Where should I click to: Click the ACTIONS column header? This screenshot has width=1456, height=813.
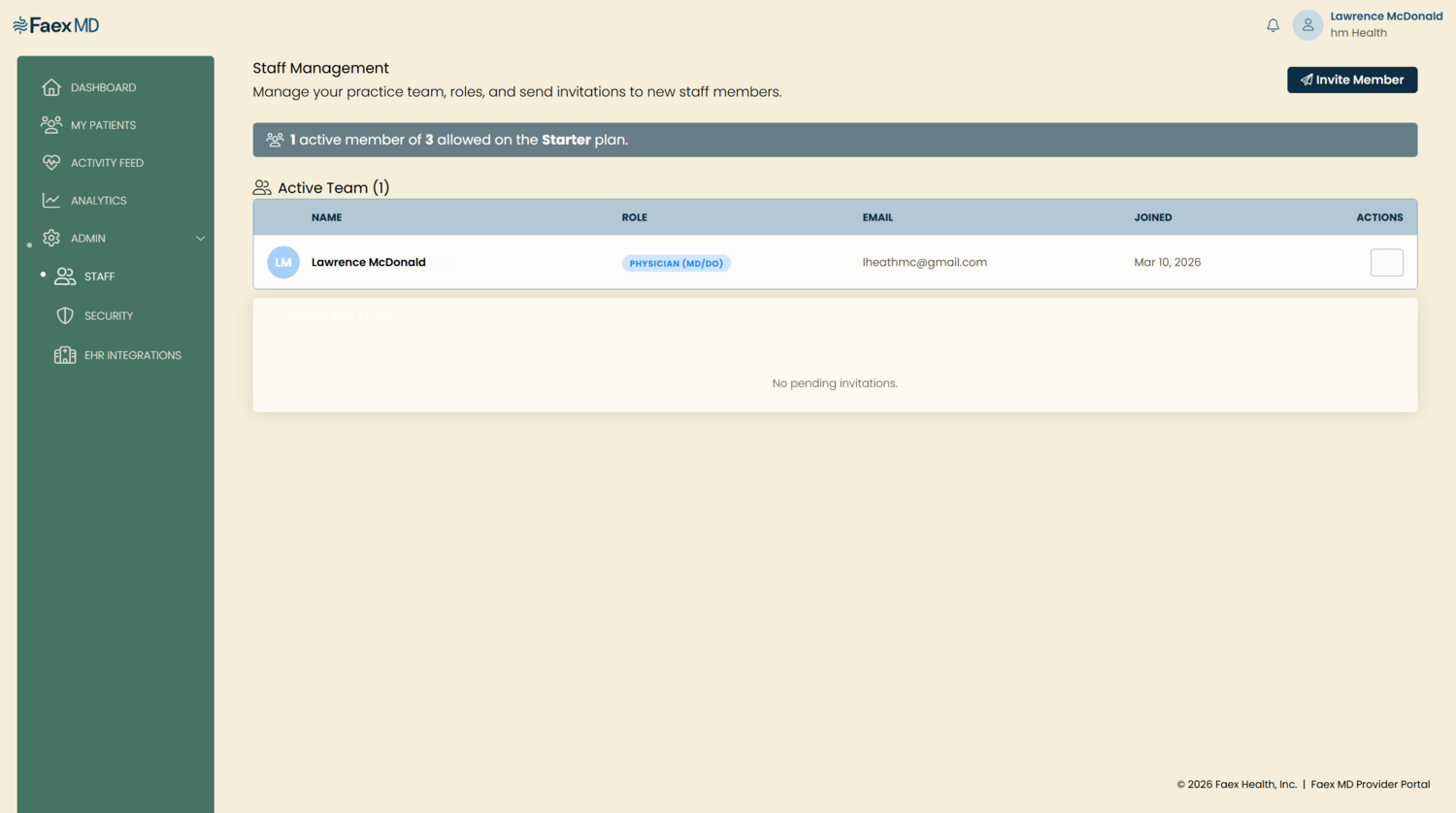coord(1379,217)
